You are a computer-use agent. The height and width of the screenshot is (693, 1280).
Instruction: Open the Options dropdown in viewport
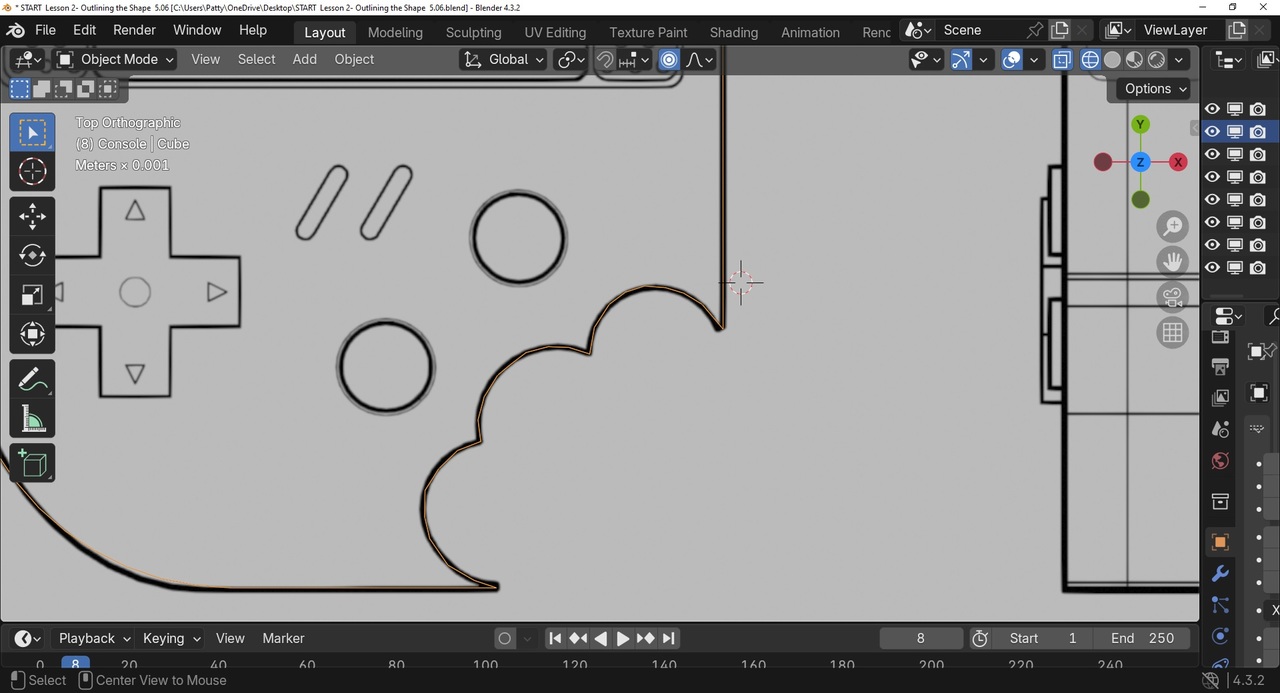(x=1154, y=89)
